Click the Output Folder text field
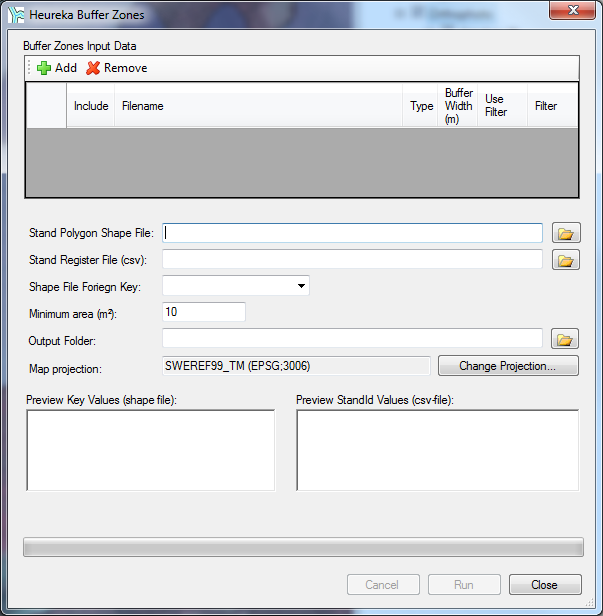Viewport: 603px width, 616px height. pos(352,338)
